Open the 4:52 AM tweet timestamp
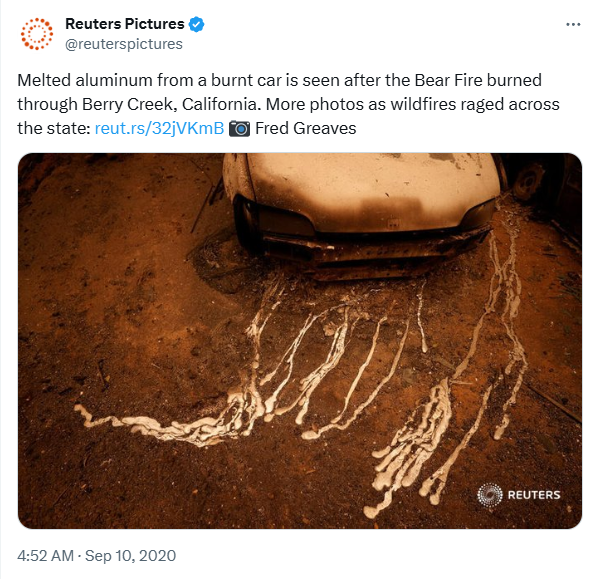Viewport: 599px width, 579px height. 45,556
